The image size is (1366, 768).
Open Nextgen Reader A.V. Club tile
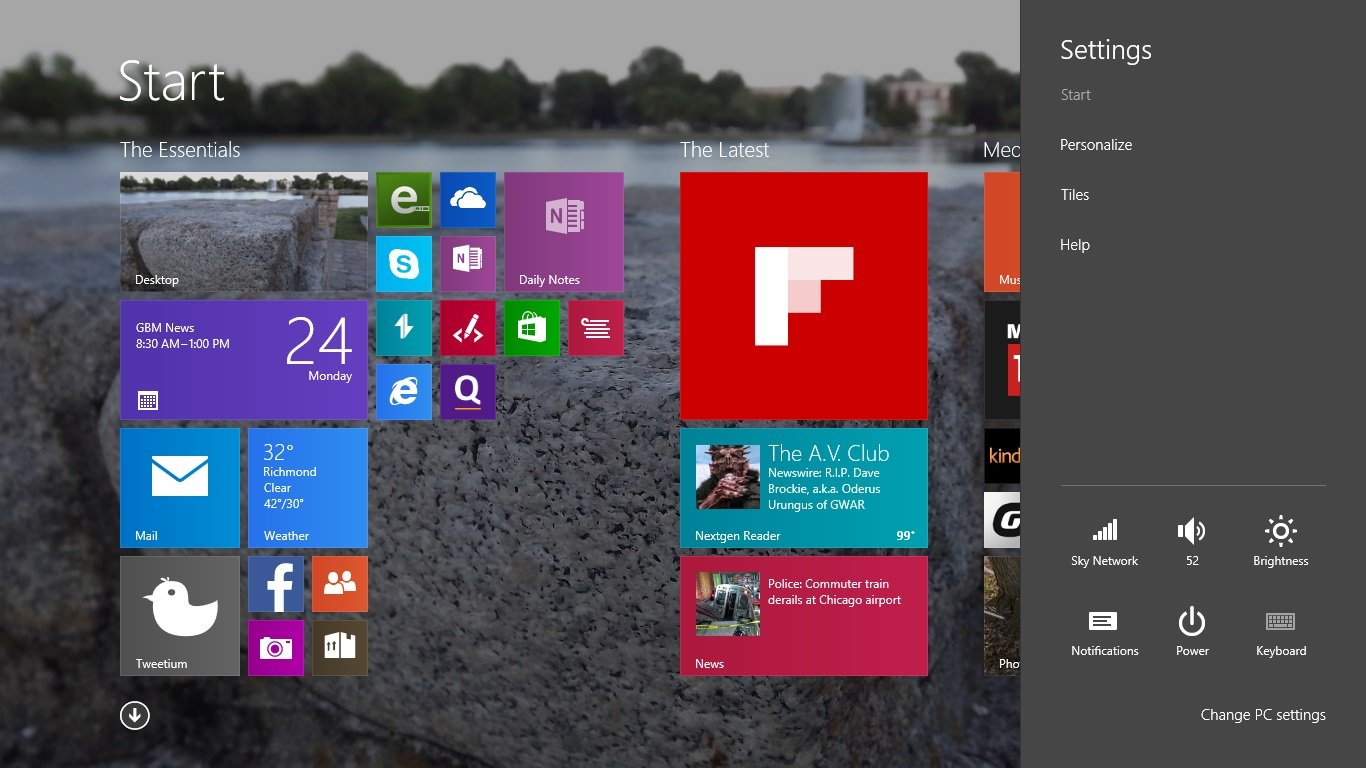[x=804, y=488]
